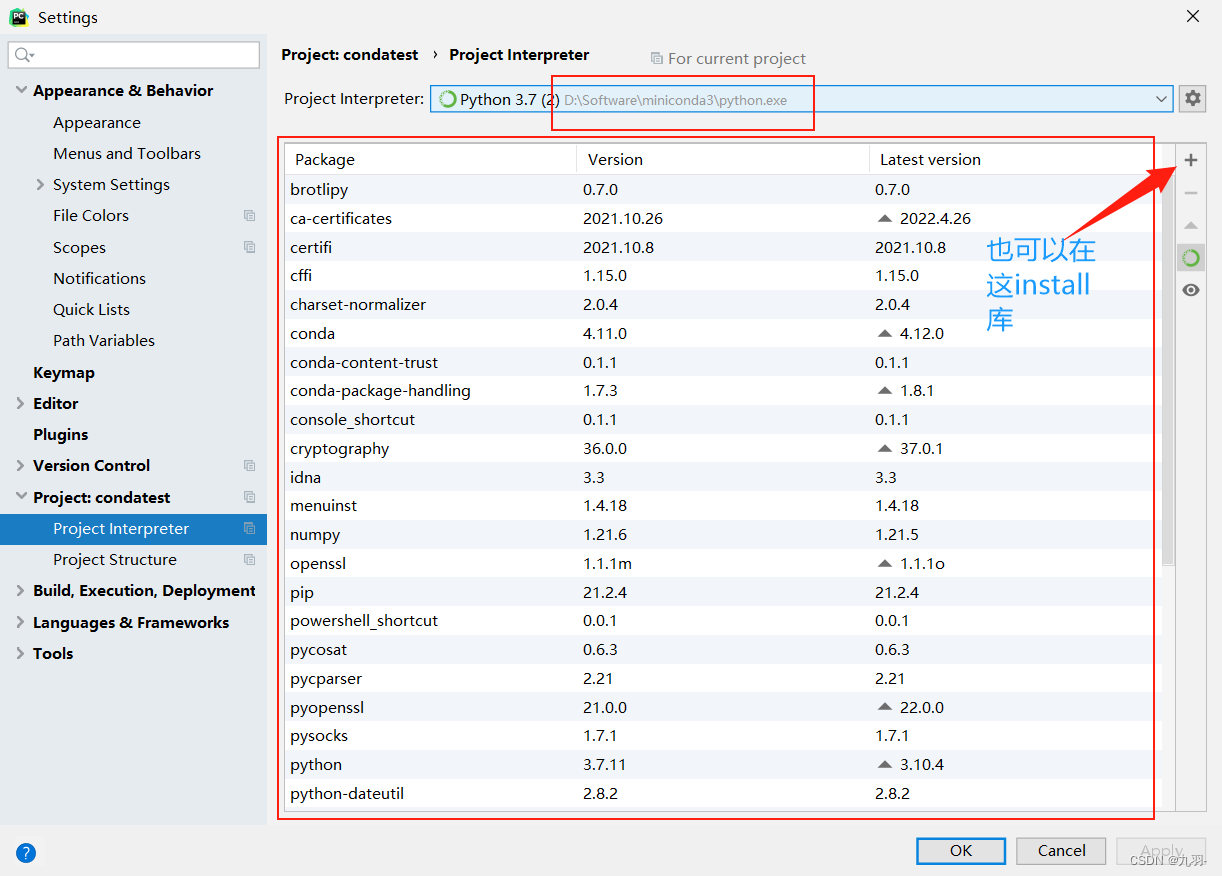Select Appearance settings page
The height and width of the screenshot is (876, 1222).
coord(97,122)
